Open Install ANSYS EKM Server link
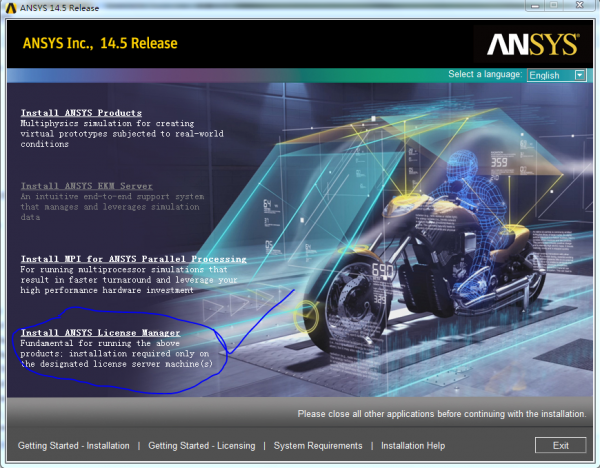 click(86, 186)
